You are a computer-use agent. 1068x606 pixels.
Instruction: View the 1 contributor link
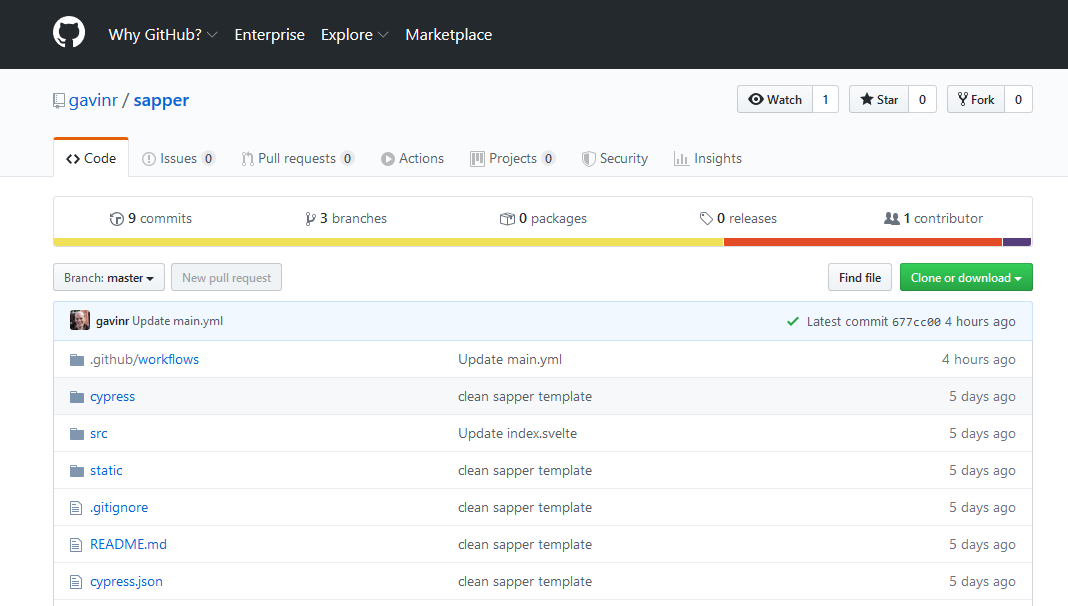click(x=933, y=219)
